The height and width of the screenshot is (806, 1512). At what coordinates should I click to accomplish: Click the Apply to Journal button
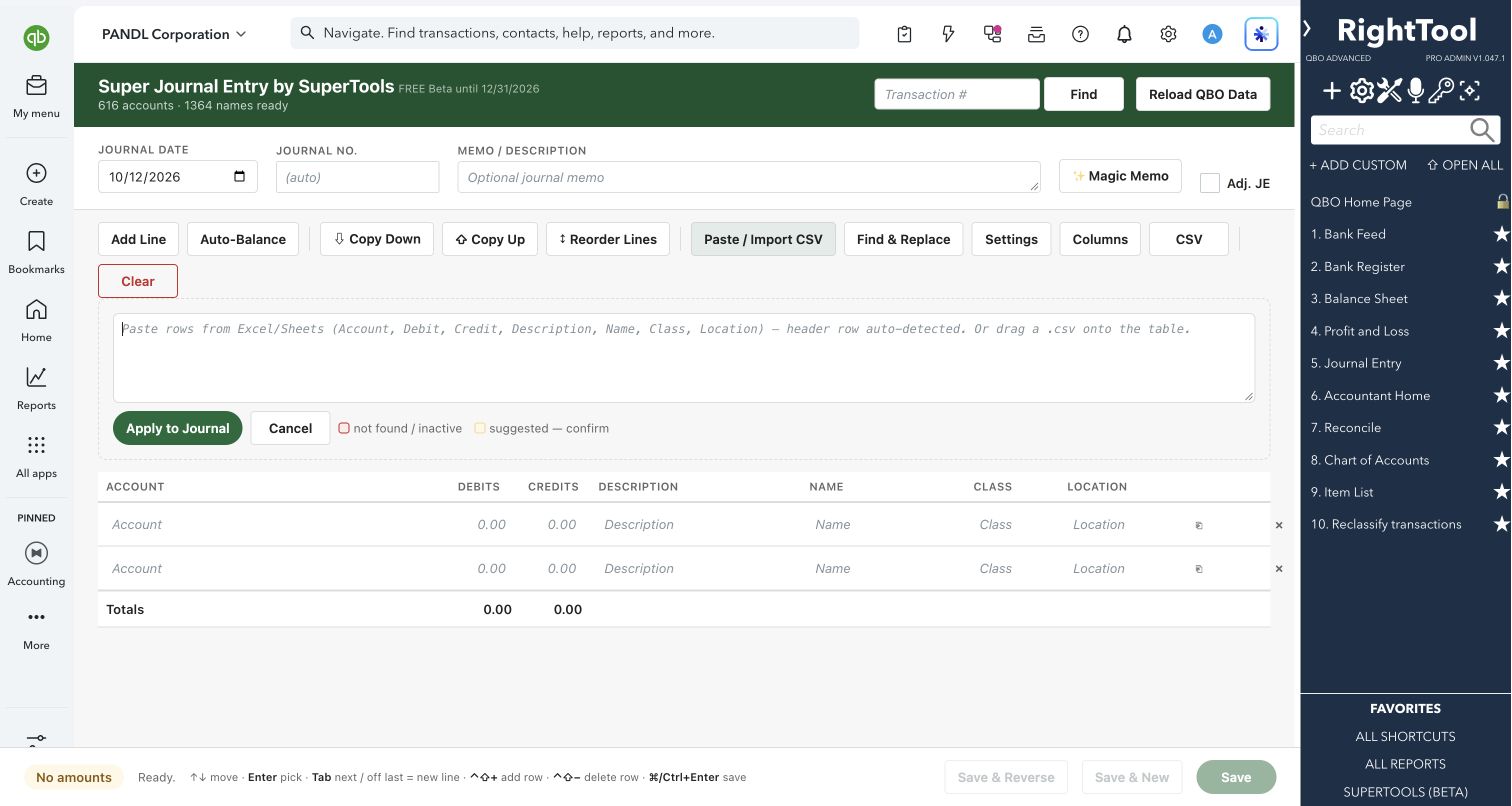[178, 428]
